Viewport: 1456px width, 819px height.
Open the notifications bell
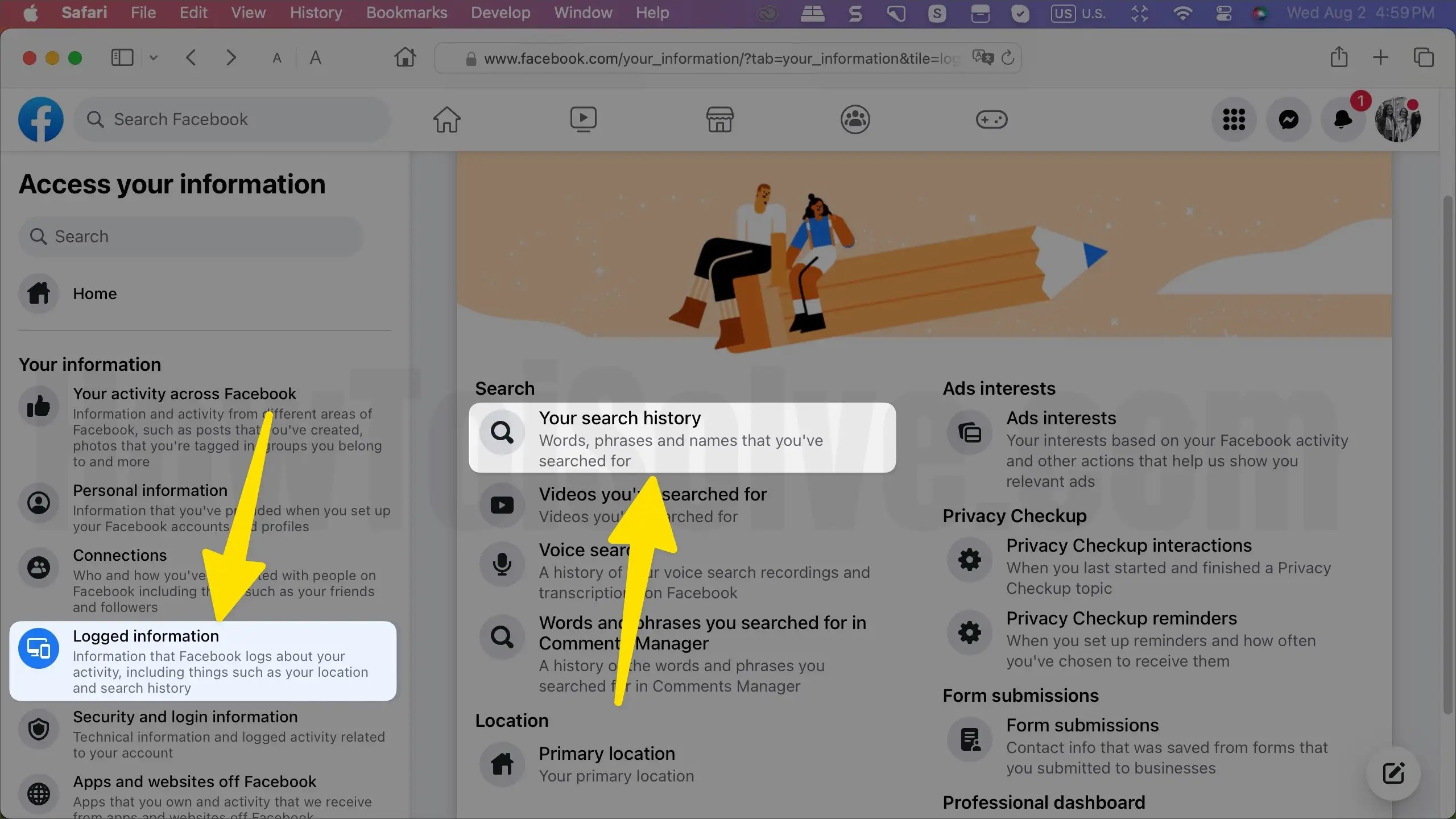1343,119
